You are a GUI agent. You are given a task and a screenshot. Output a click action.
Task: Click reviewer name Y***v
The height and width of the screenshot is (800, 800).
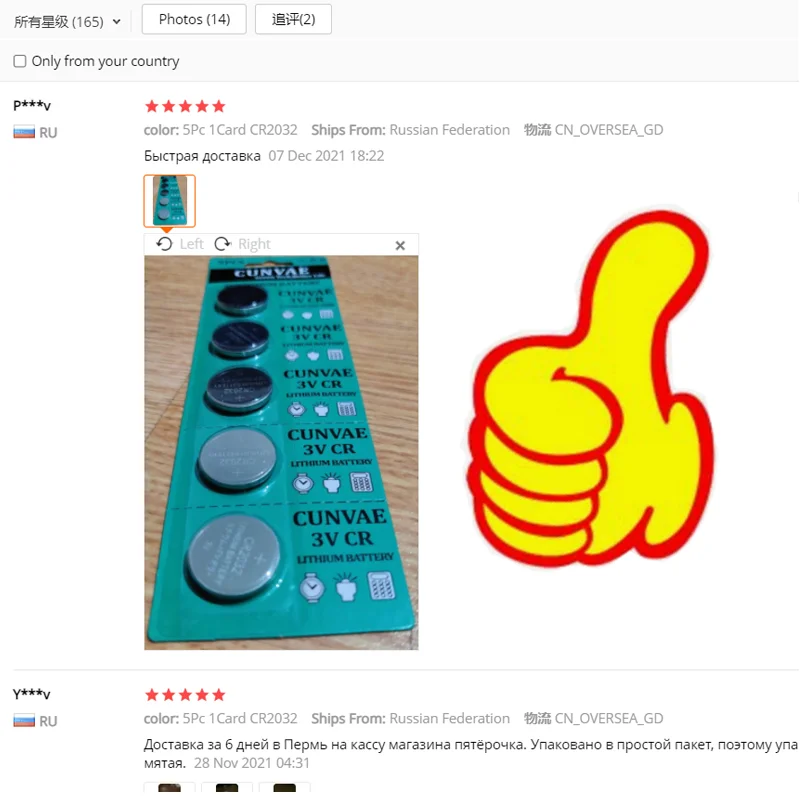point(32,694)
